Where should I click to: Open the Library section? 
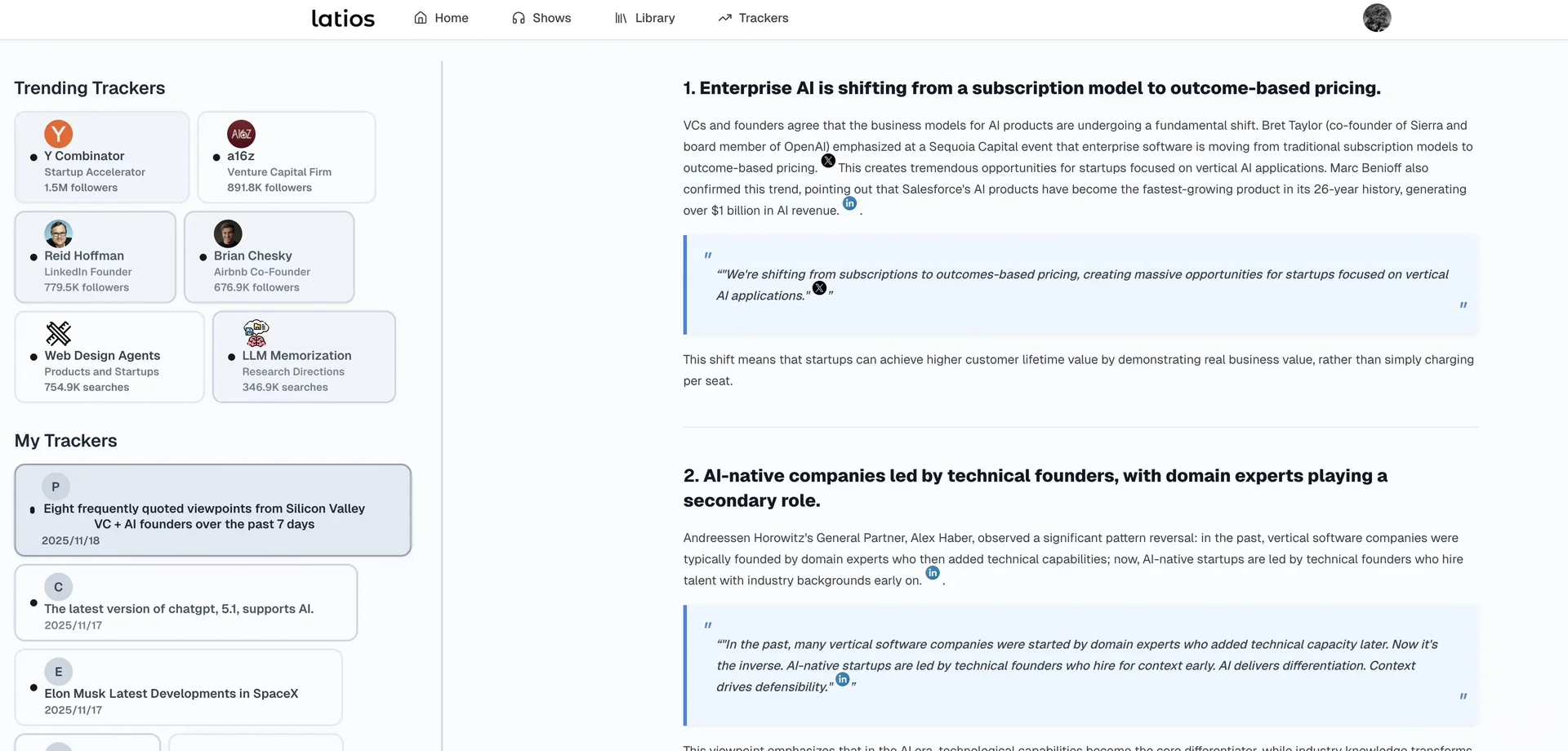coord(644,18)
